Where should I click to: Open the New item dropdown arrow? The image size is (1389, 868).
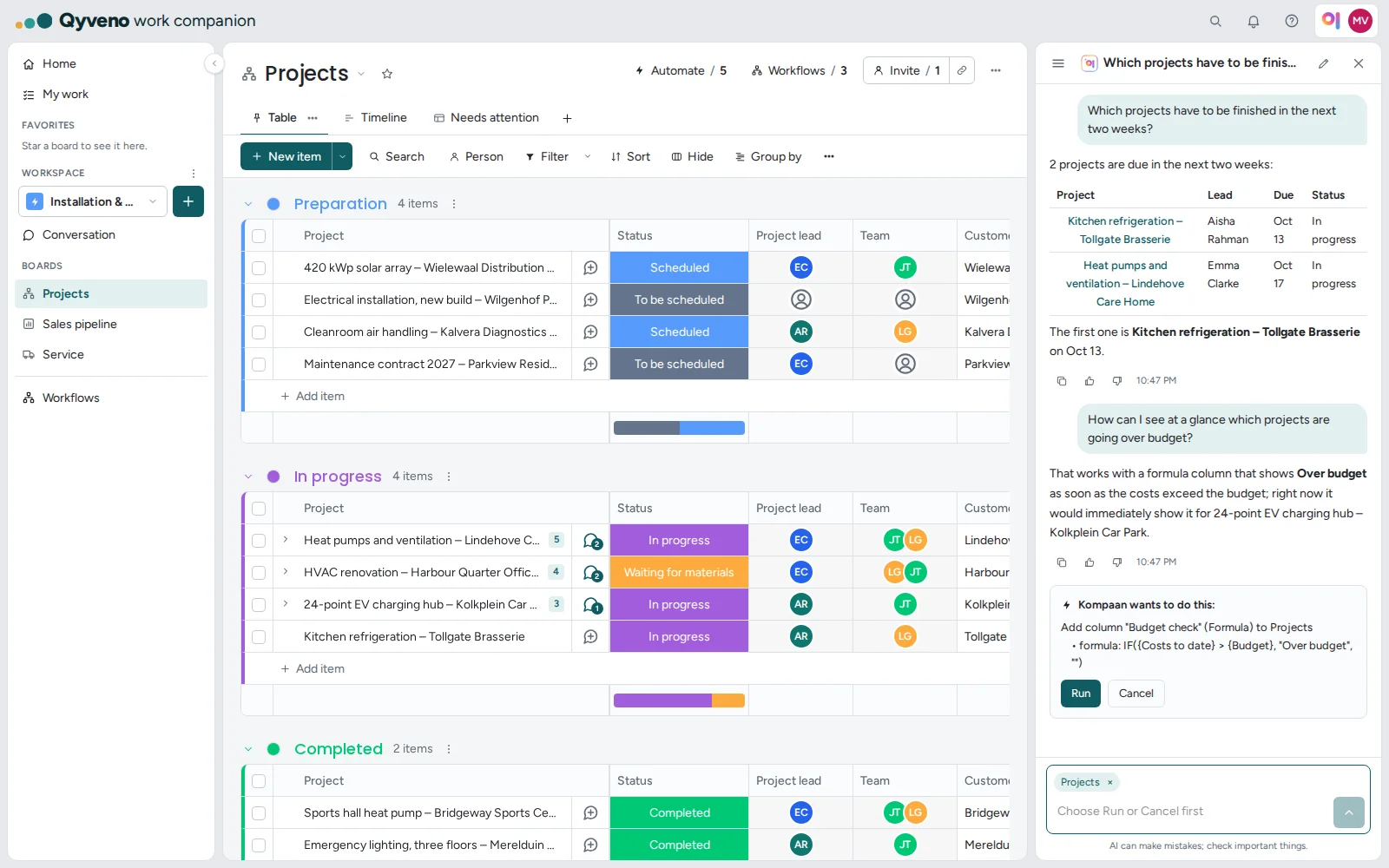[342, 156]
